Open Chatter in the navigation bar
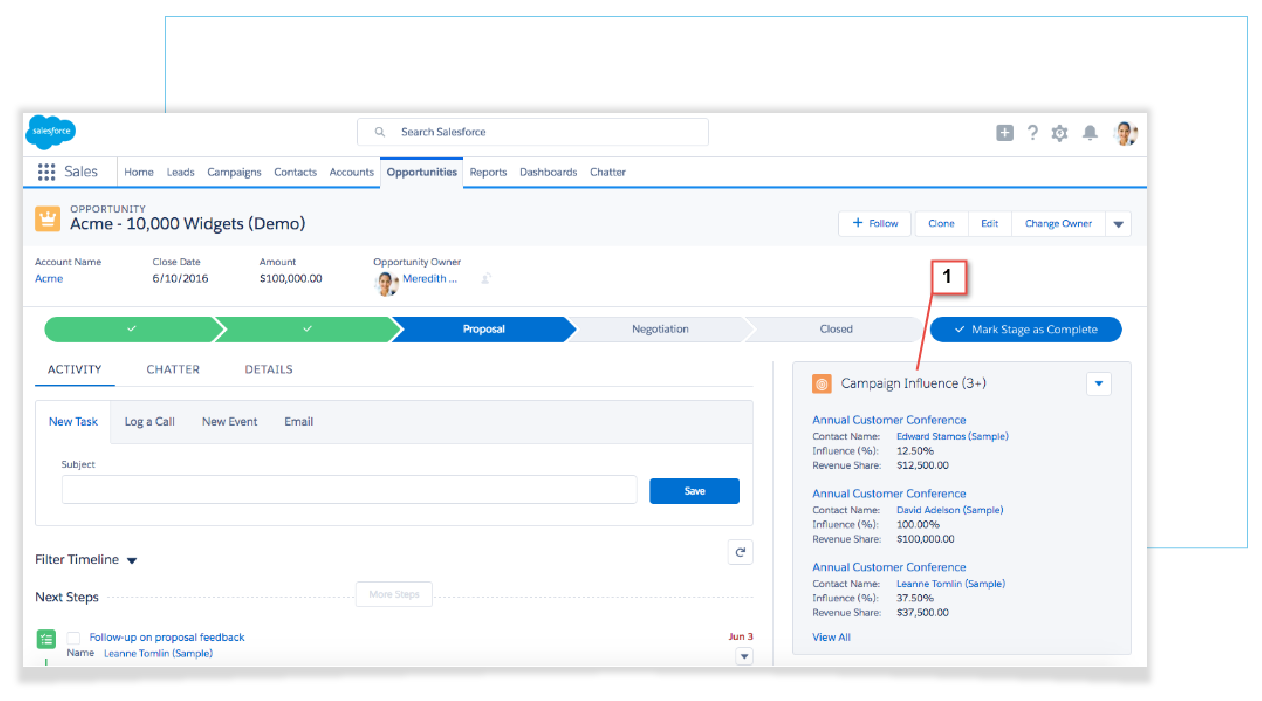This screenshot has width=1262, height=701. tap(608, 172)
